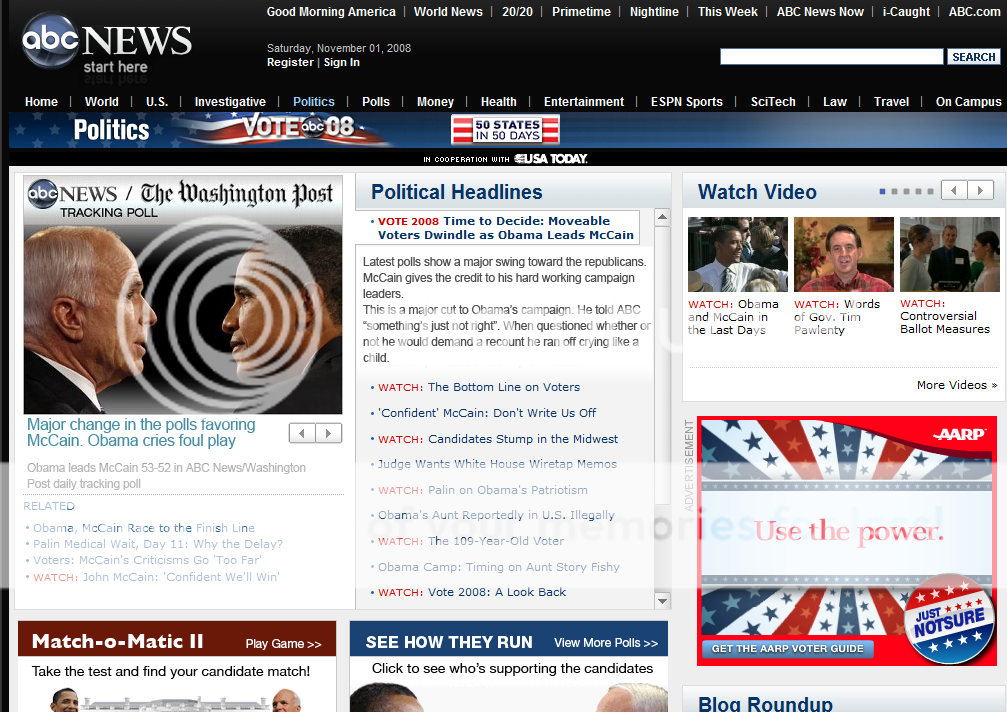Open the 50 States in 50 Days badge

point(505,130)
